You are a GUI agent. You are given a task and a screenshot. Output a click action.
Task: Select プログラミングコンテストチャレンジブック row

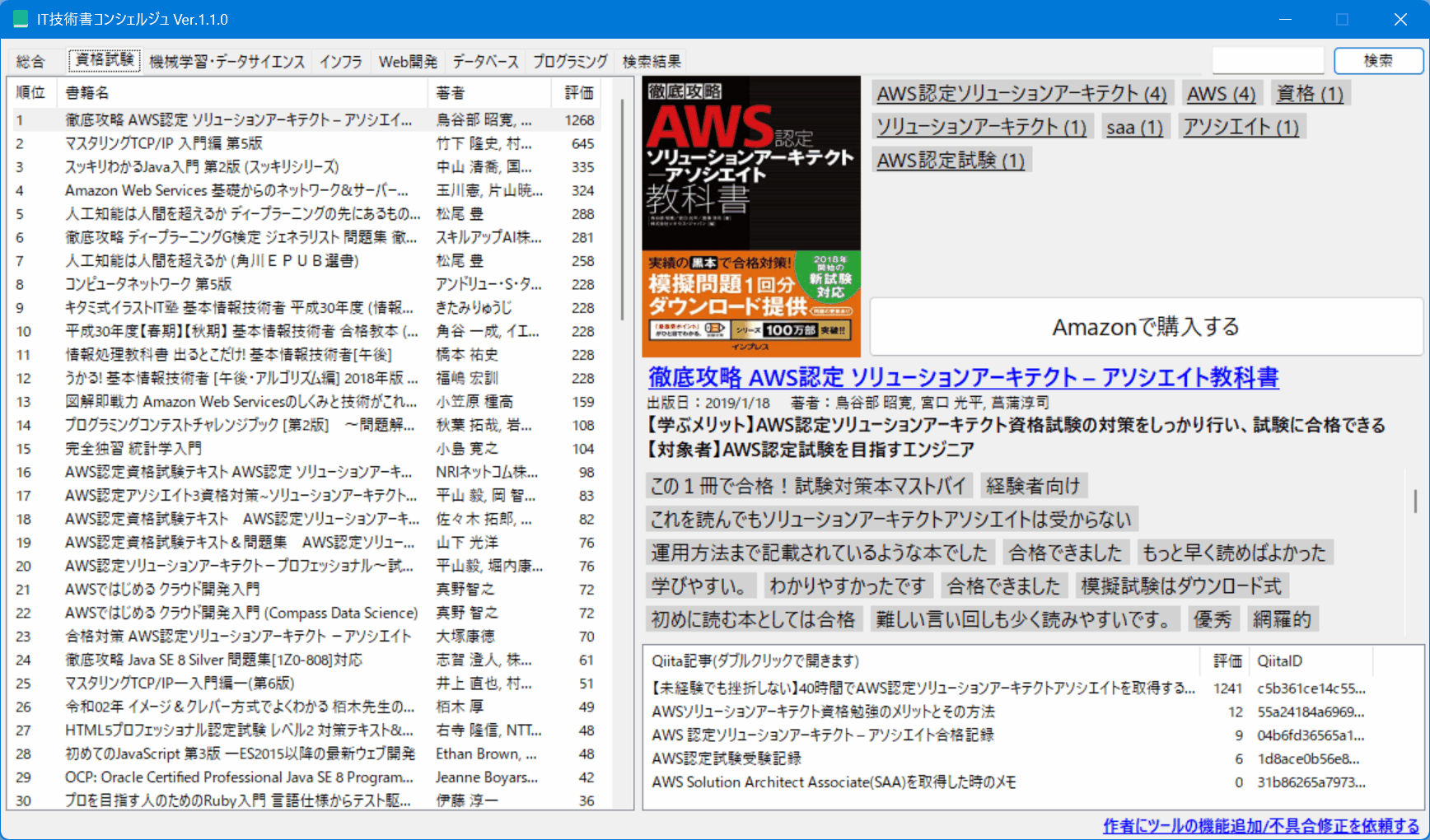tap(305, 425)
